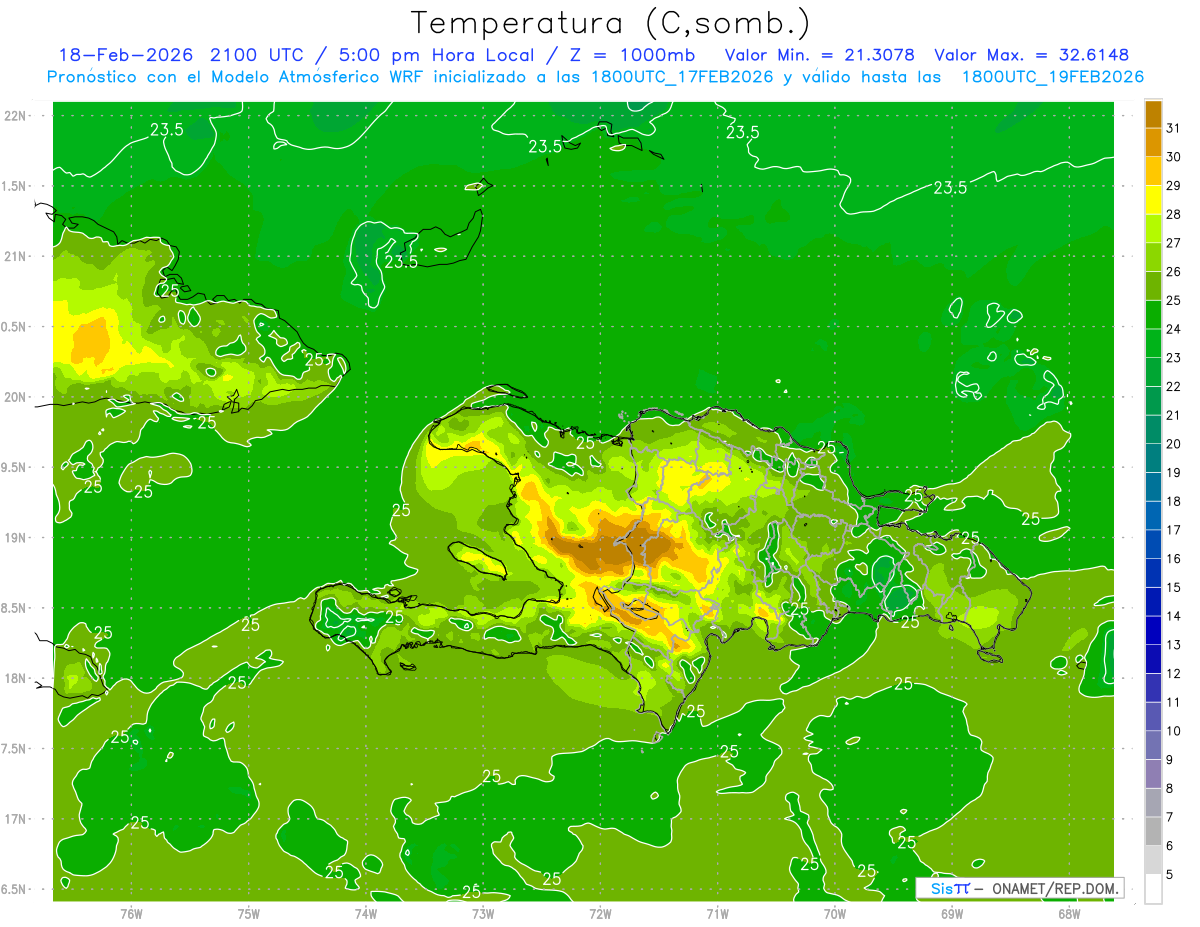Click the yellow legend swatch between 28 and 29
The image size is (1200, 927).
(x=1153, y=200)
